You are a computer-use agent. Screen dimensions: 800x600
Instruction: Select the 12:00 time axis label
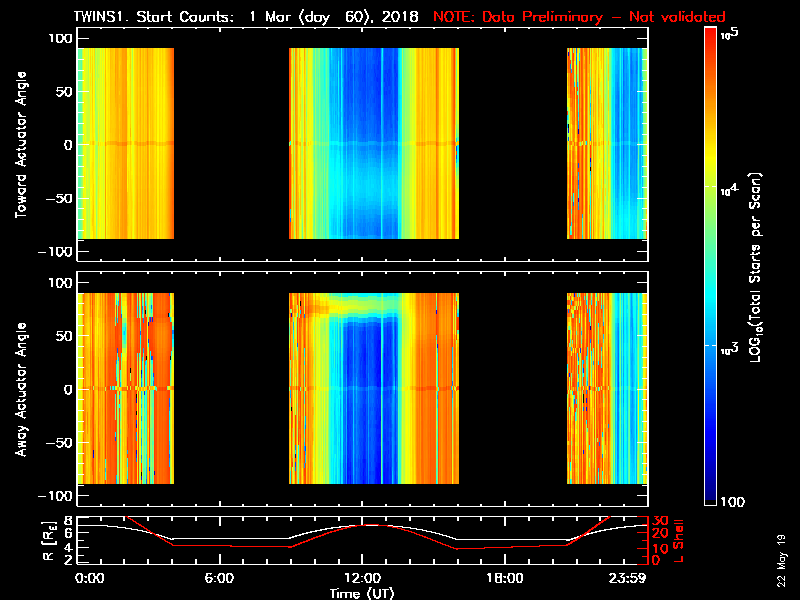(x=361, y=578)
